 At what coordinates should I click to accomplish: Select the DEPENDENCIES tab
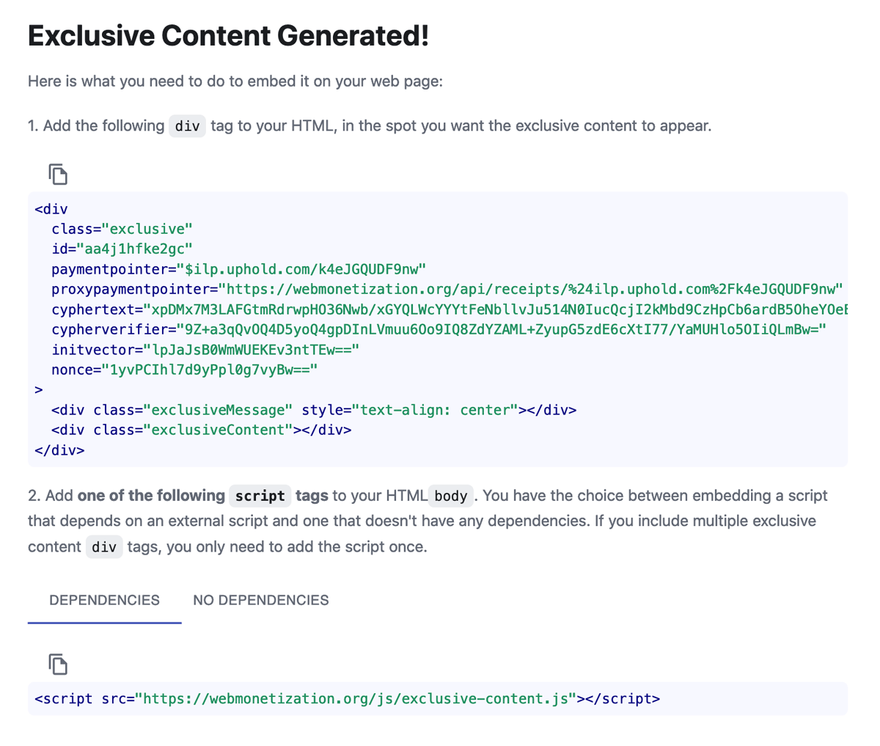click(104, 600)
